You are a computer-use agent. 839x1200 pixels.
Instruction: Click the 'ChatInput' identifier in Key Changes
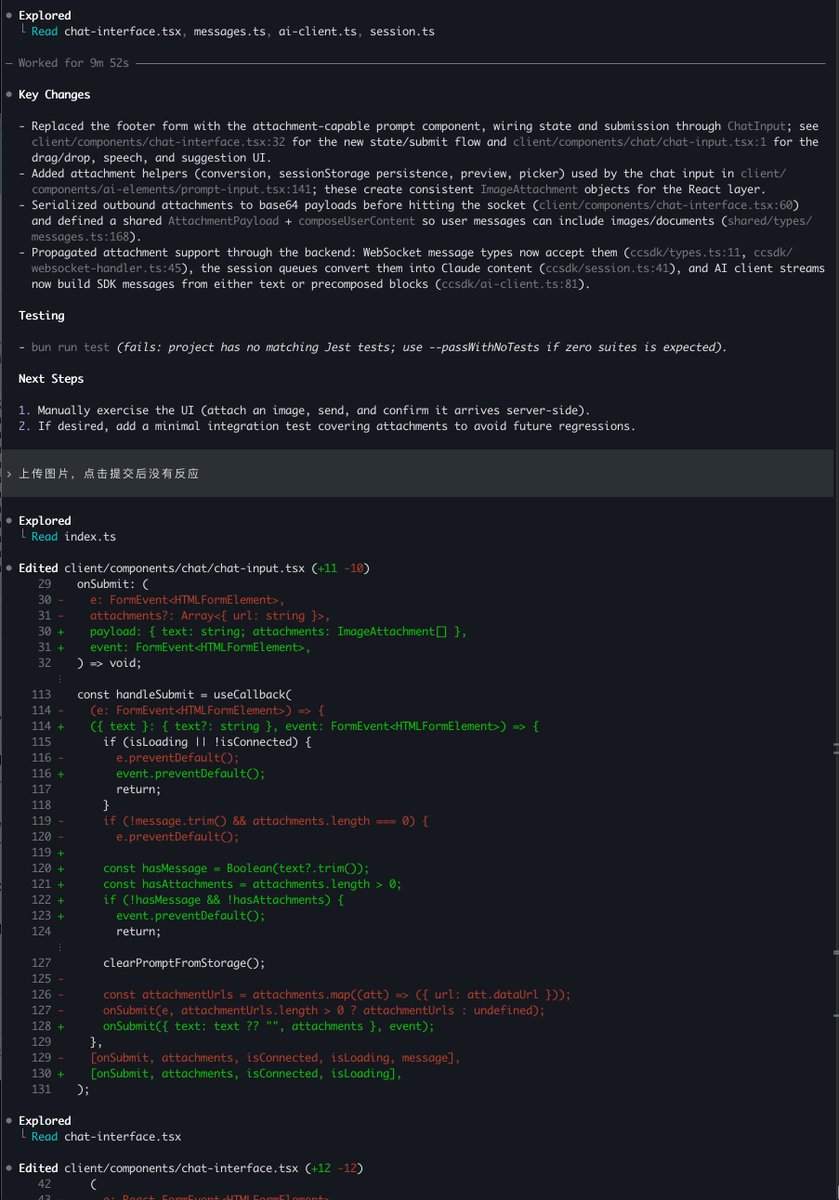[x=758, y=126]
